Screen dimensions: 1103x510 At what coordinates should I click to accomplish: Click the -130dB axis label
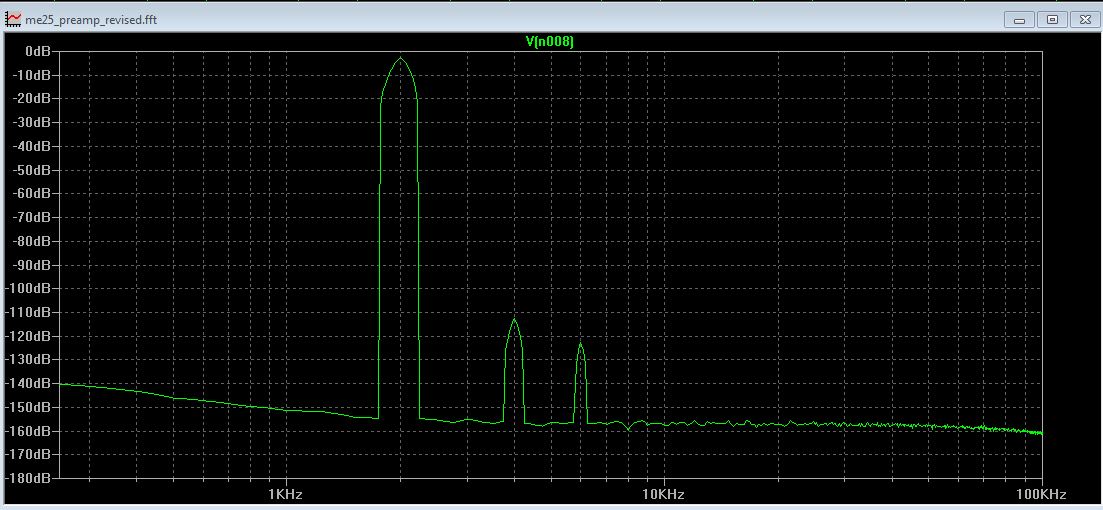click(x=29, y=359)
